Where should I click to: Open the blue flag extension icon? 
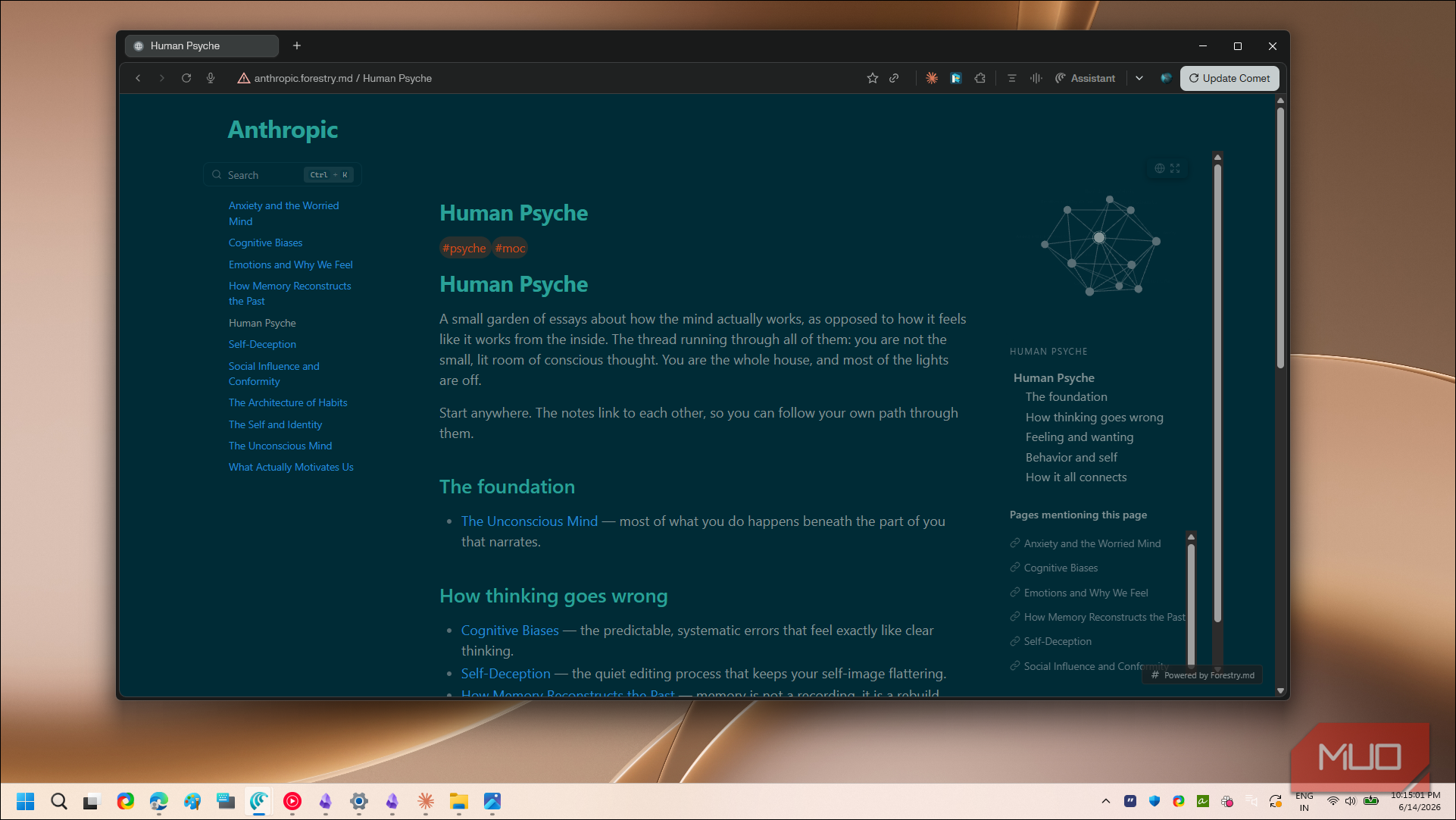[956, 78]
